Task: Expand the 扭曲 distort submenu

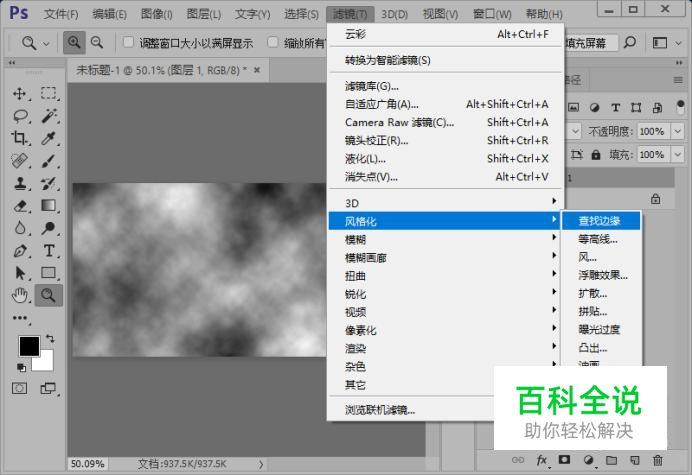Action: coord(445,276)
